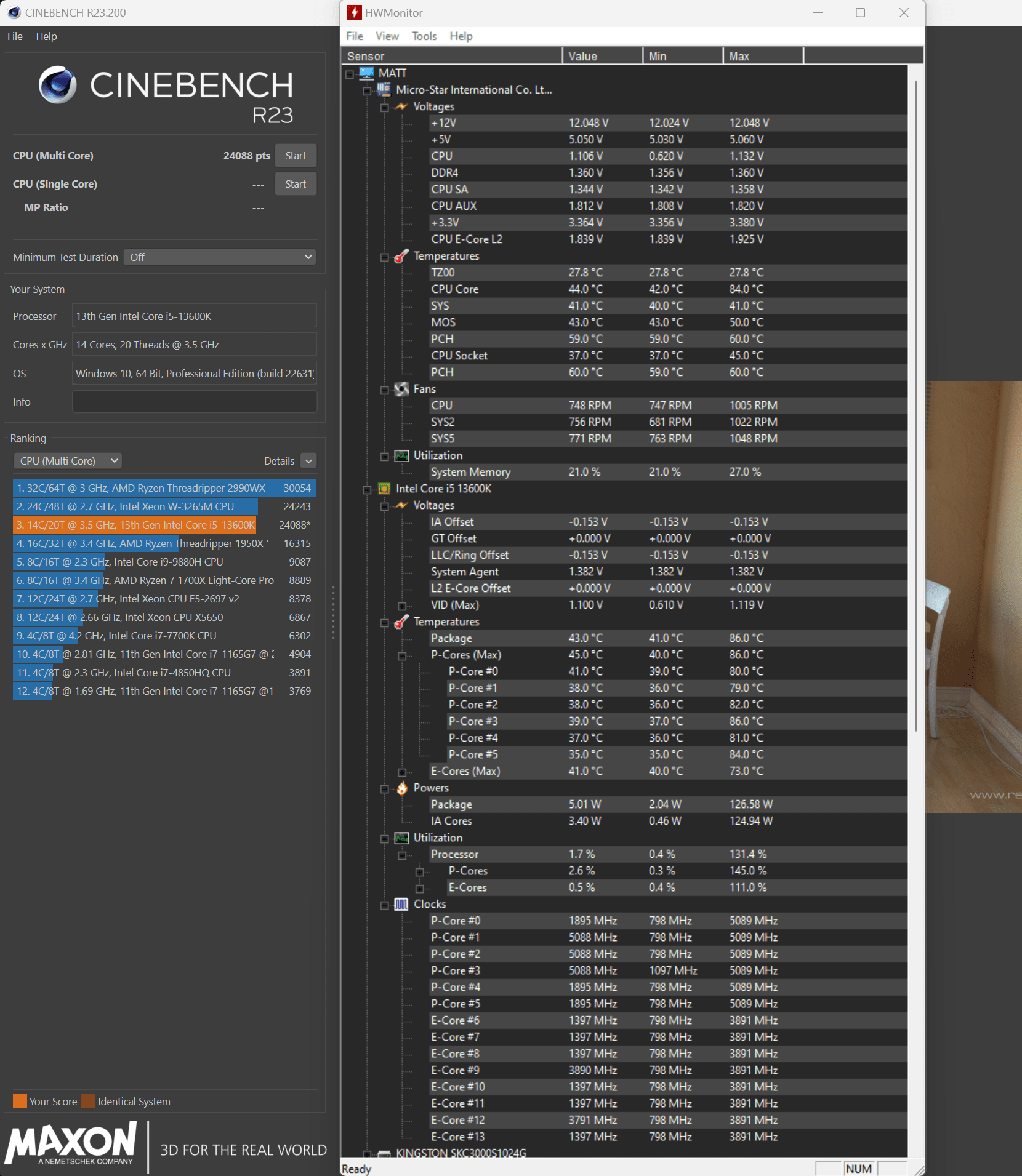Screen dimensions: 1022x1176
Task: Open HWMonitor File menu
Action: tap(355, 36)
